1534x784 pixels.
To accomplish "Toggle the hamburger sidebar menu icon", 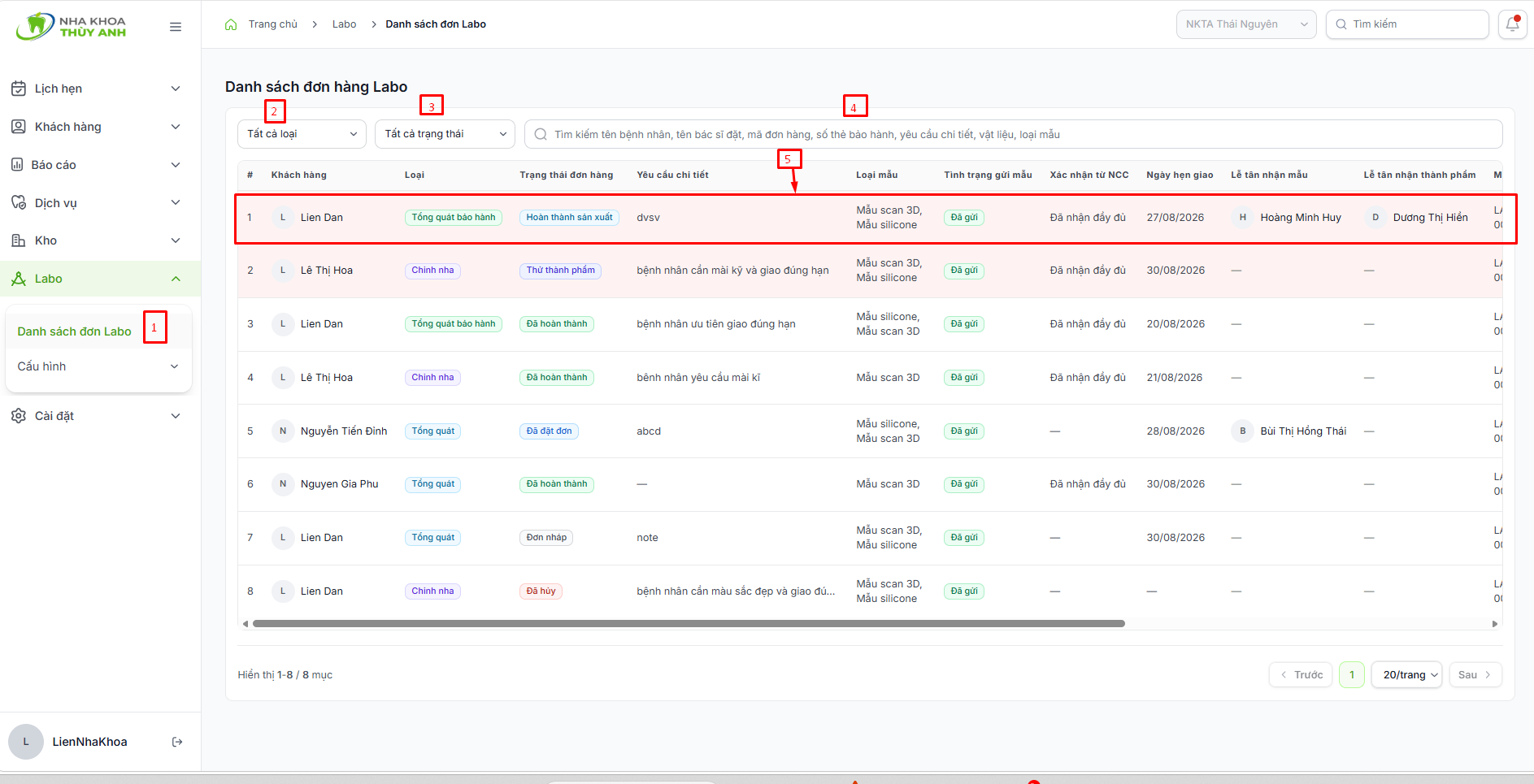I will (x=176, y=27).
